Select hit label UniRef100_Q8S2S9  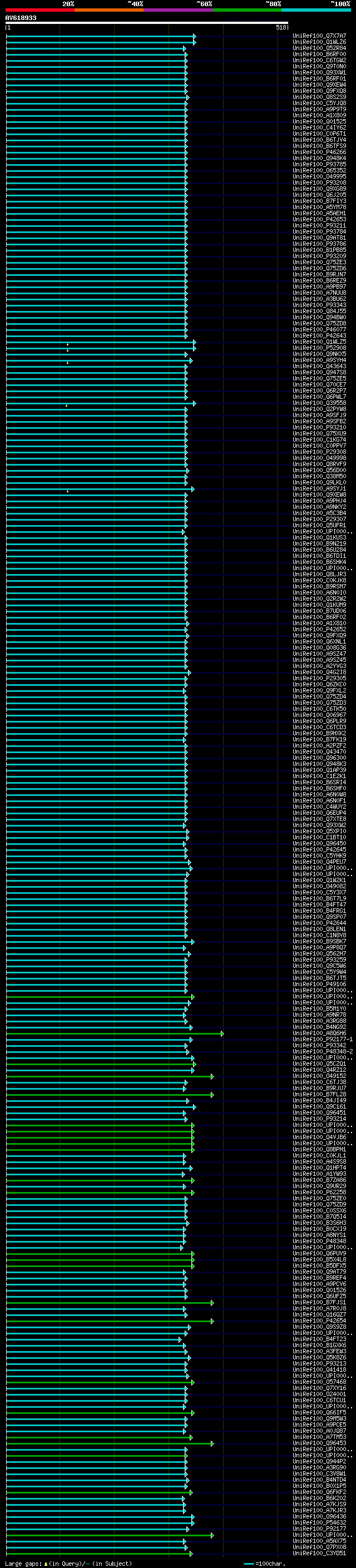[319, 97]
